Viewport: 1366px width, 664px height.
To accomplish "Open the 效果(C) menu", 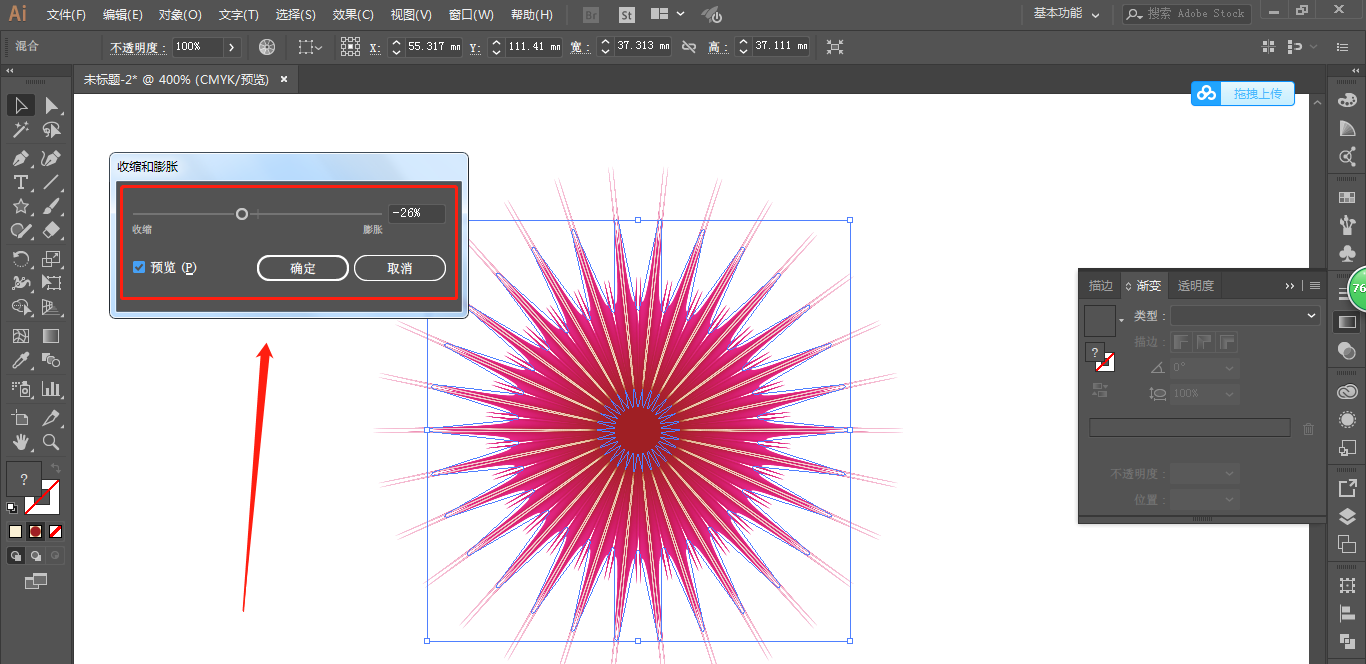I will point(353,15).
